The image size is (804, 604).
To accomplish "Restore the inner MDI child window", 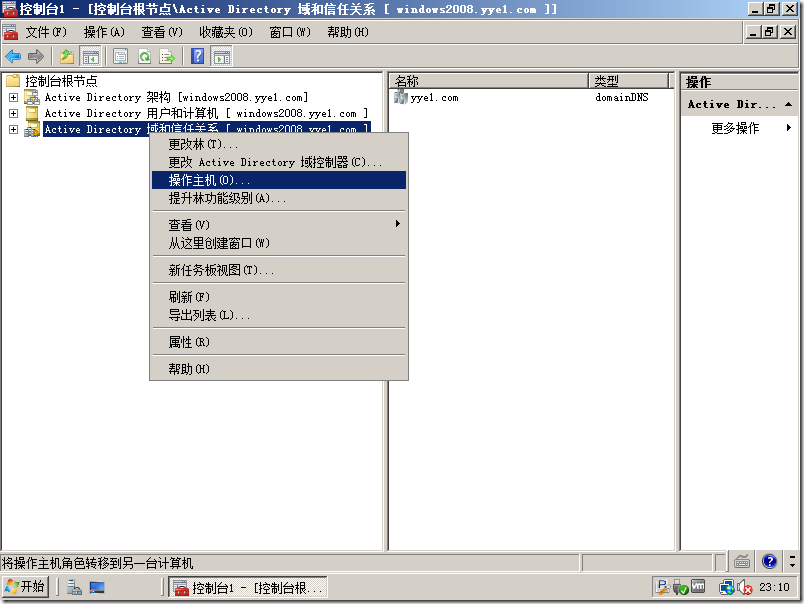I will point(769,32).
